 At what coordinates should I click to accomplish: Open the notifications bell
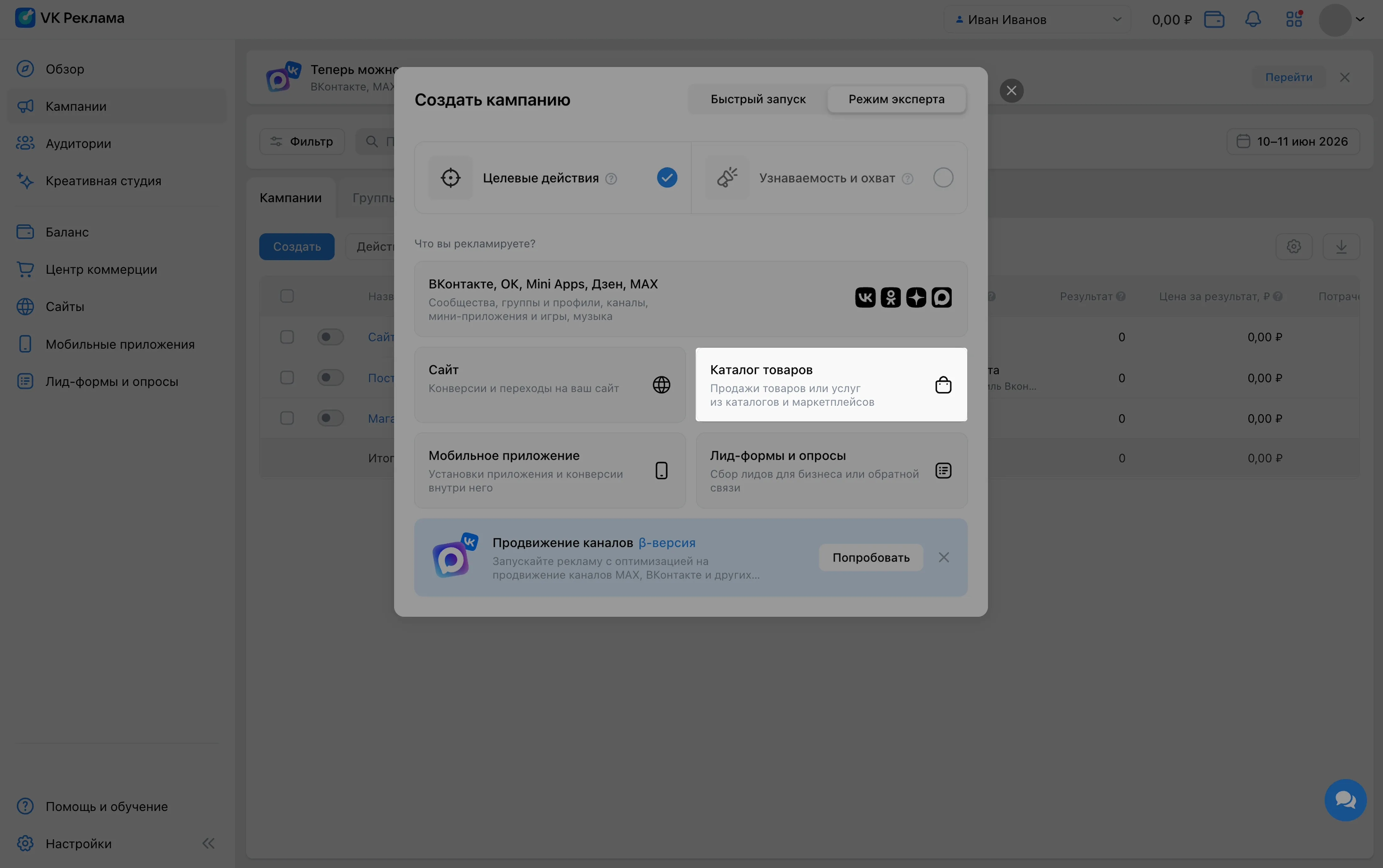pyautogui.click(x=1253, y=19)
